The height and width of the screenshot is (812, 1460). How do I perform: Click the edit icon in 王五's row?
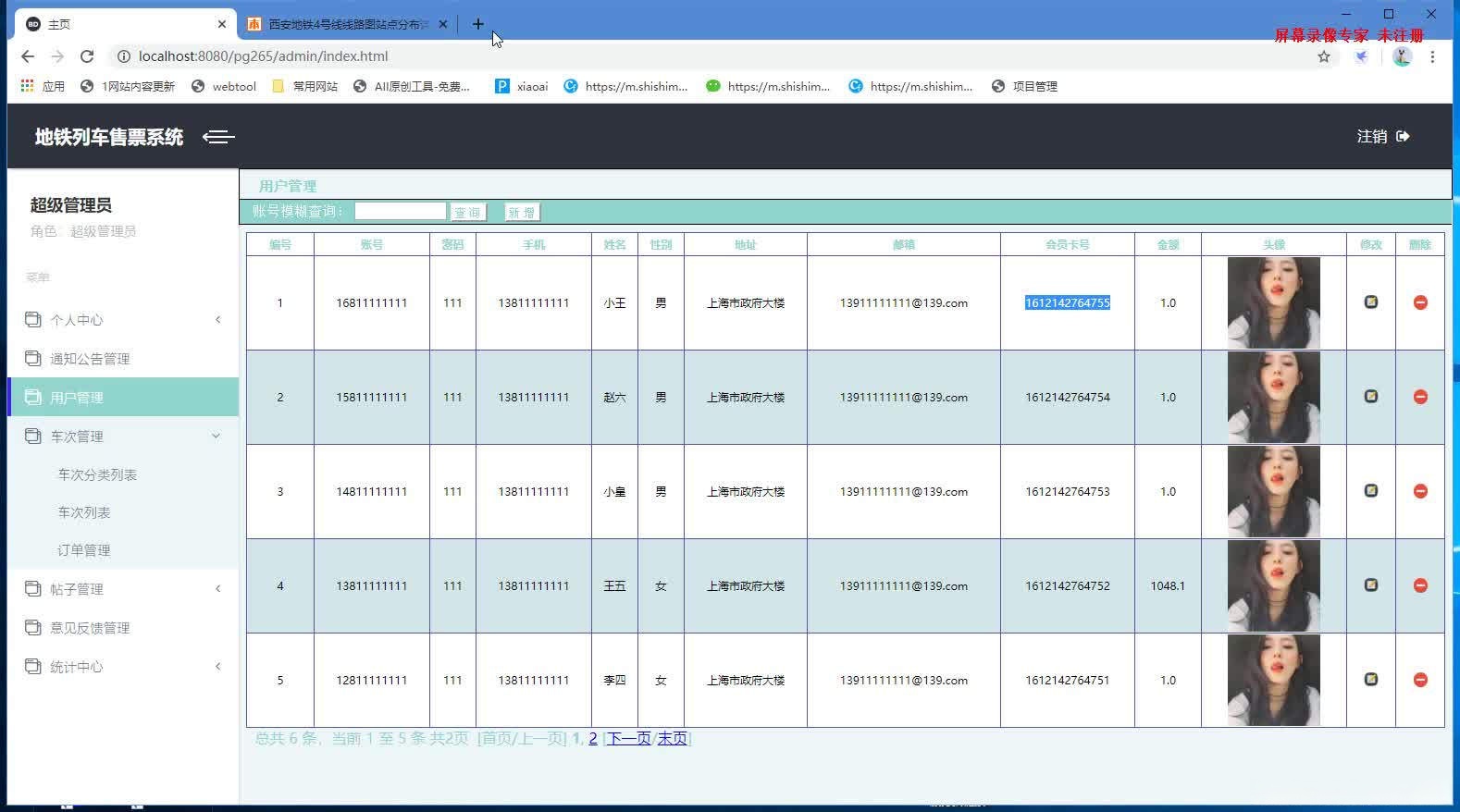click(1371, 585)
